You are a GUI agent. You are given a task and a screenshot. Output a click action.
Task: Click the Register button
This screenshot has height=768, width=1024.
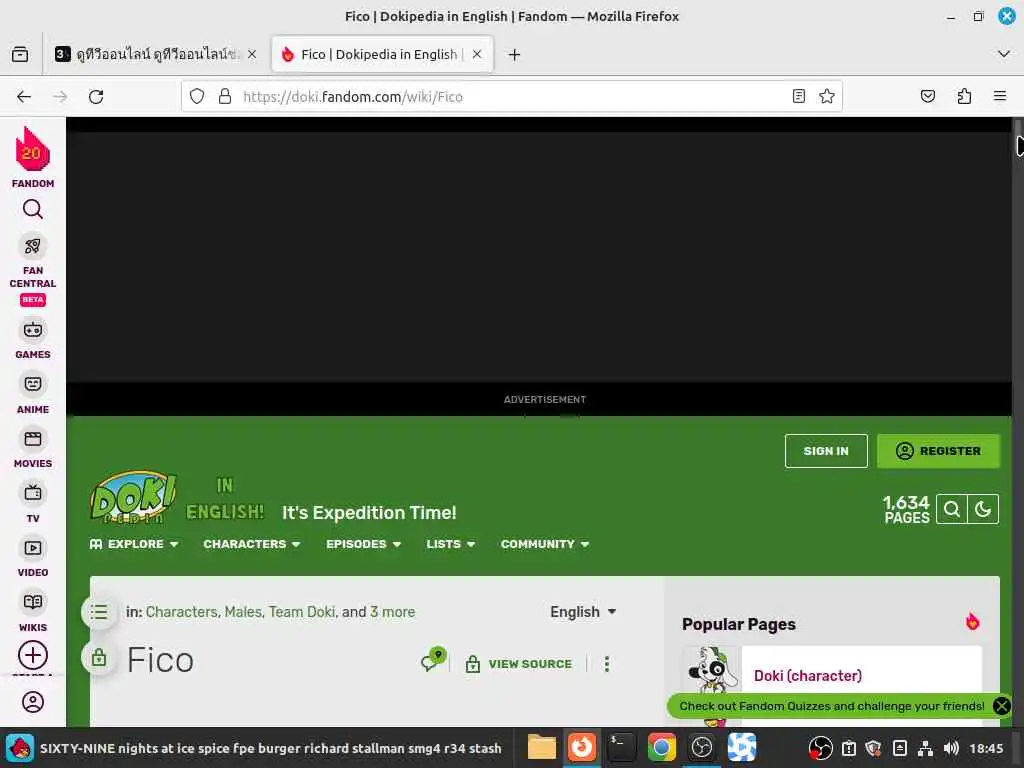pyautogui.click(x=938, y=451)
